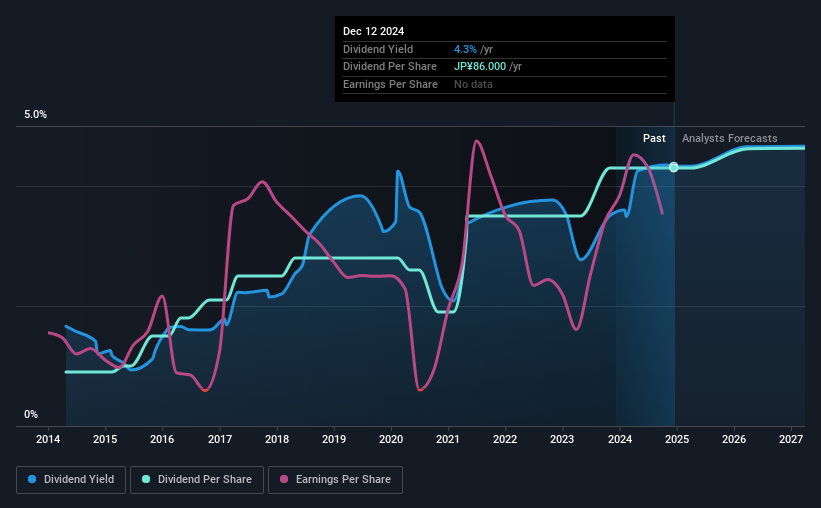Click the pink Earnings Per Share legend dot
Viewport: 821px width, 508px height.
point(284,479)
